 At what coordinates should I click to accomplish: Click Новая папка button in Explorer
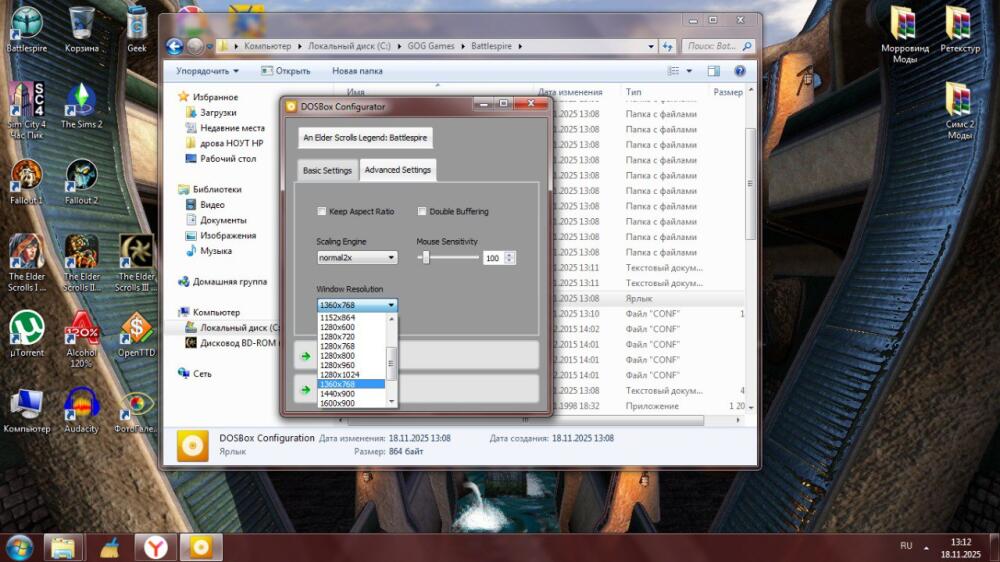click(357, 71)
